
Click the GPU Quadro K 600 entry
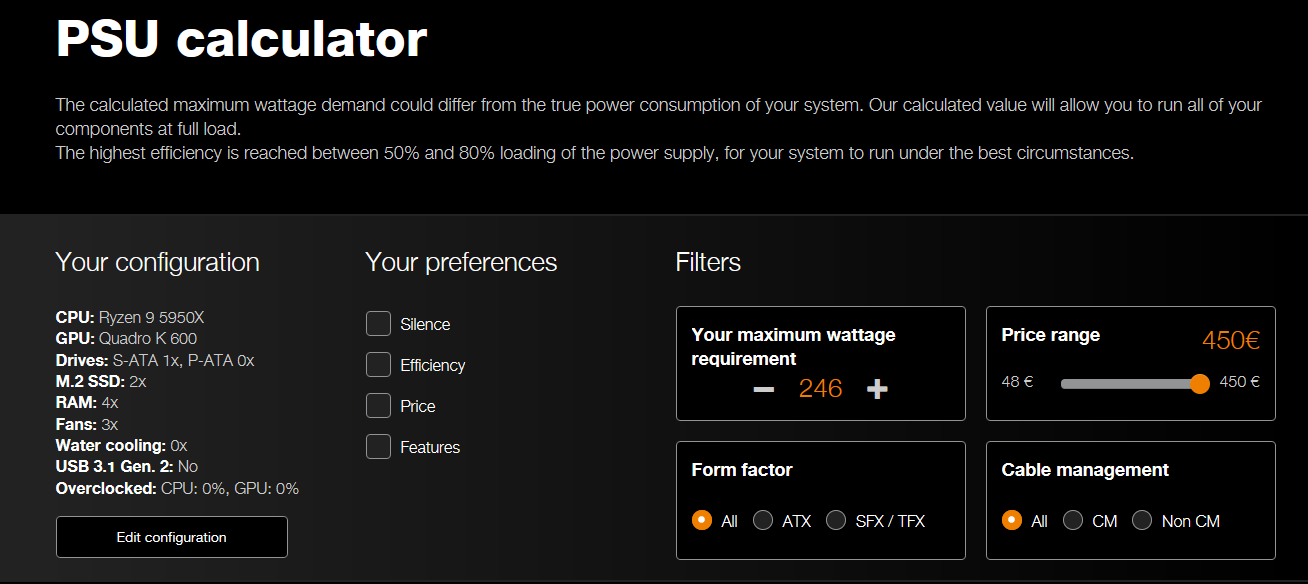(x=127, y=338)
